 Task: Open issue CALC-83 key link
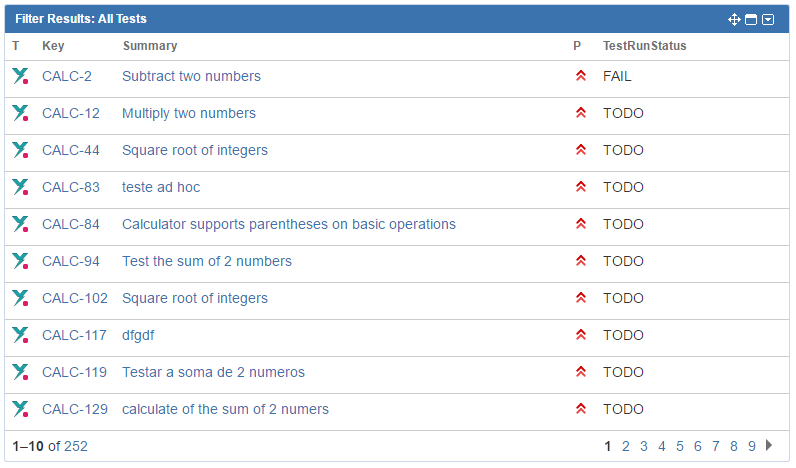coord(71,187)
